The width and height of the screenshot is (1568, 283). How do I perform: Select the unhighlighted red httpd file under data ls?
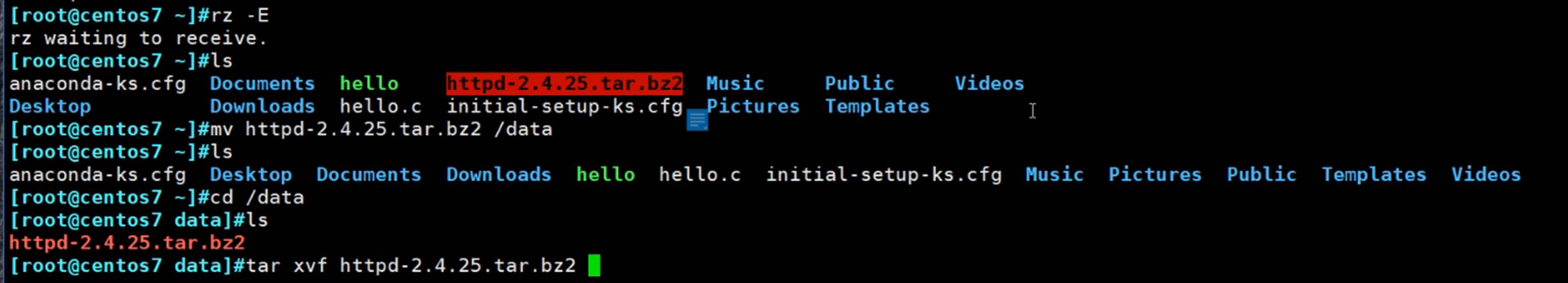[x=127, y=243]
